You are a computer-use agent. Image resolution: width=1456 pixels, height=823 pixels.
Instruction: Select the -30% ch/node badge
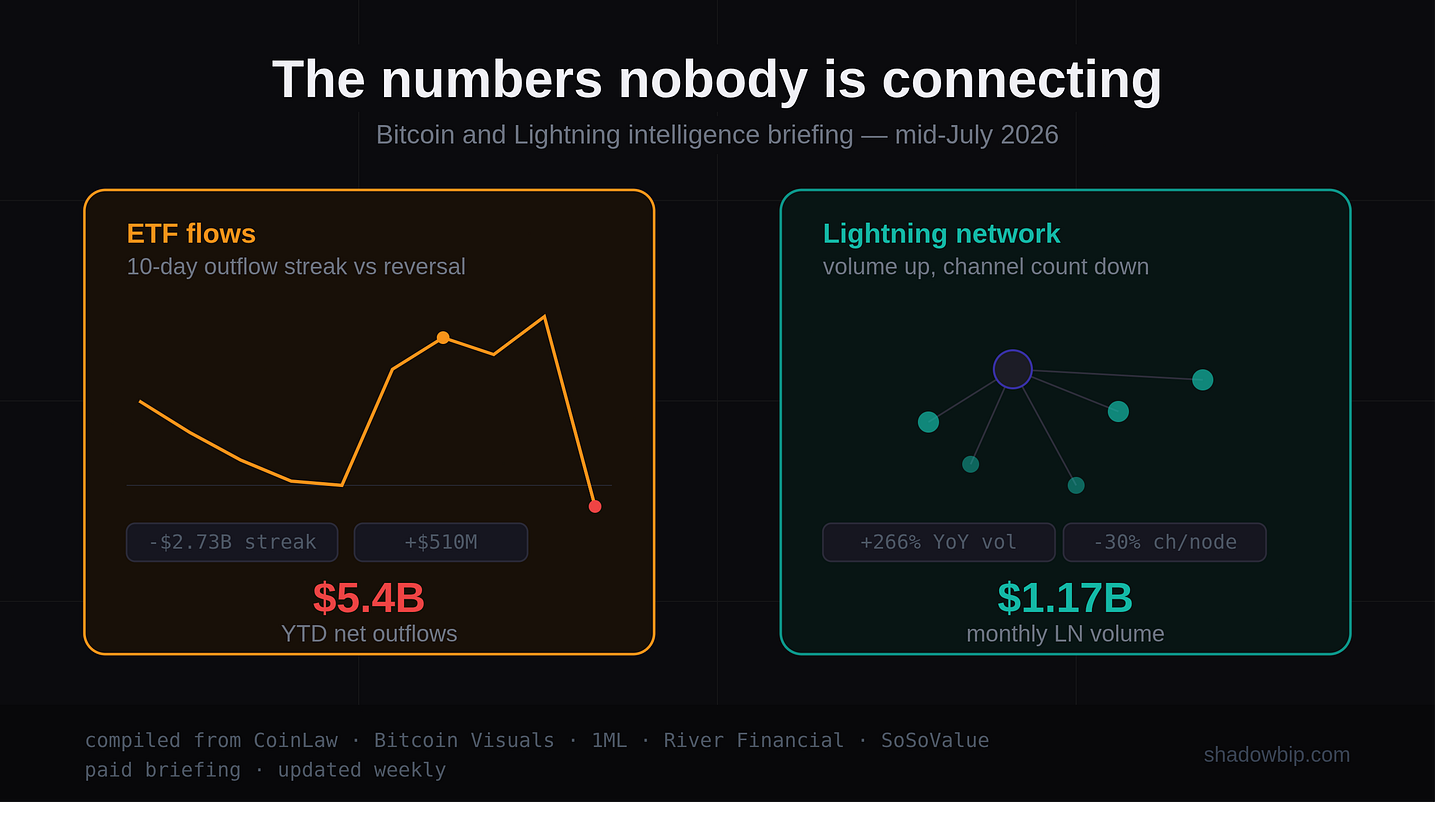click(x=1165, y=542)
